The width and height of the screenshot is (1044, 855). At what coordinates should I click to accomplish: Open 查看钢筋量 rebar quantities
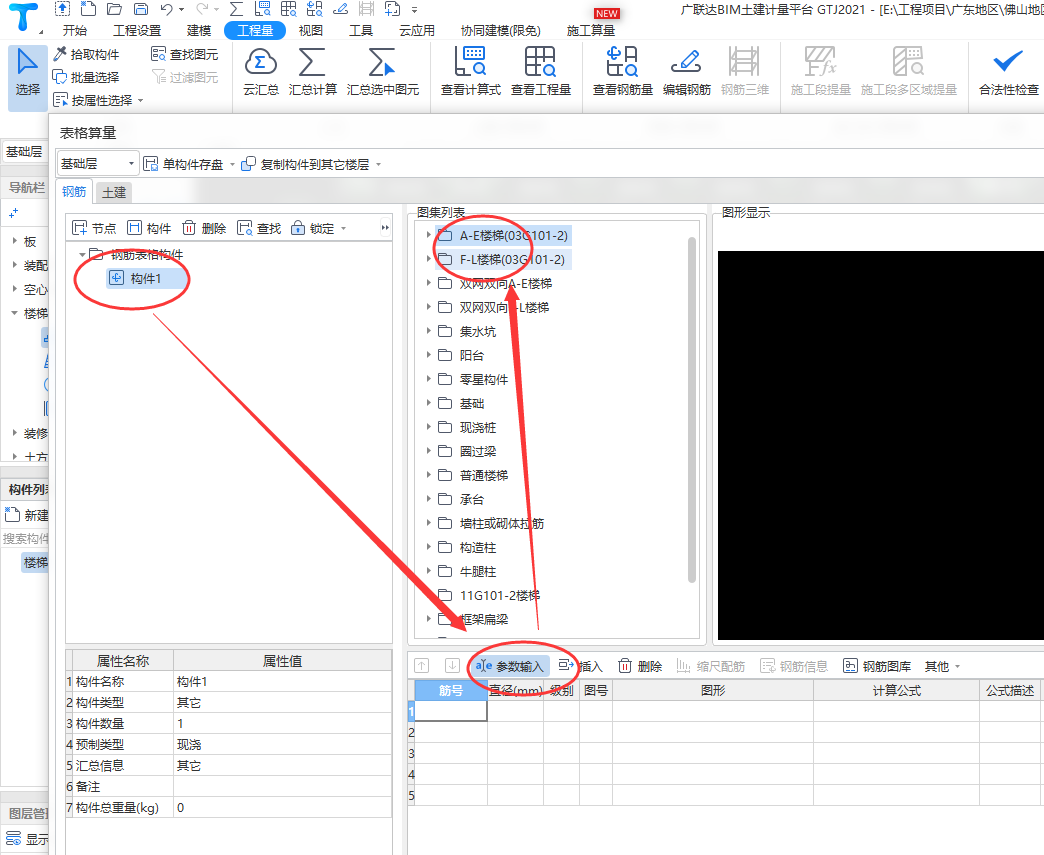click(623, 72)
